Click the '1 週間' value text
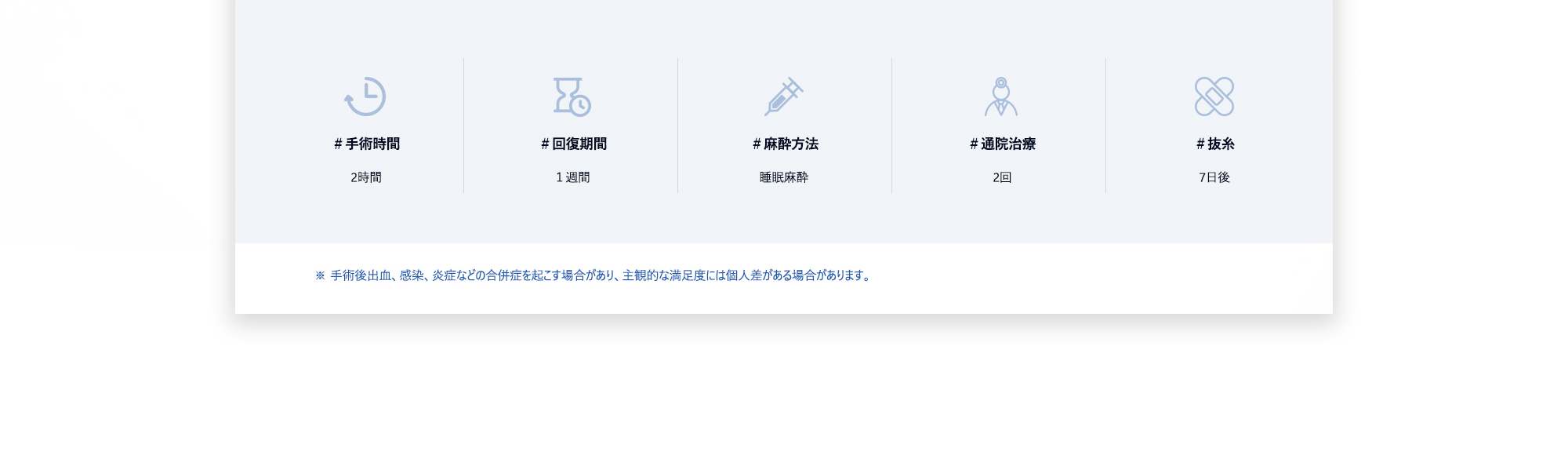 [x=573, y=177]
